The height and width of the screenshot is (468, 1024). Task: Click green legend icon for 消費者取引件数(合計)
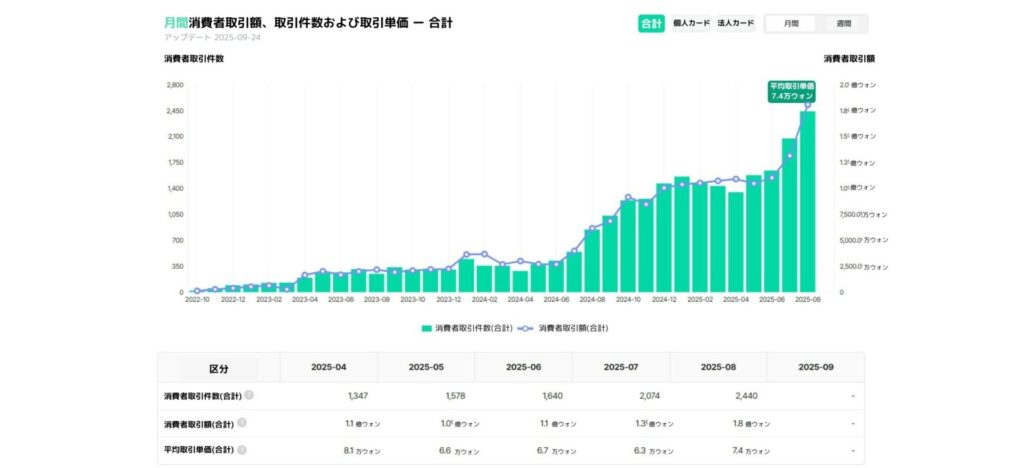click(426, 328)
